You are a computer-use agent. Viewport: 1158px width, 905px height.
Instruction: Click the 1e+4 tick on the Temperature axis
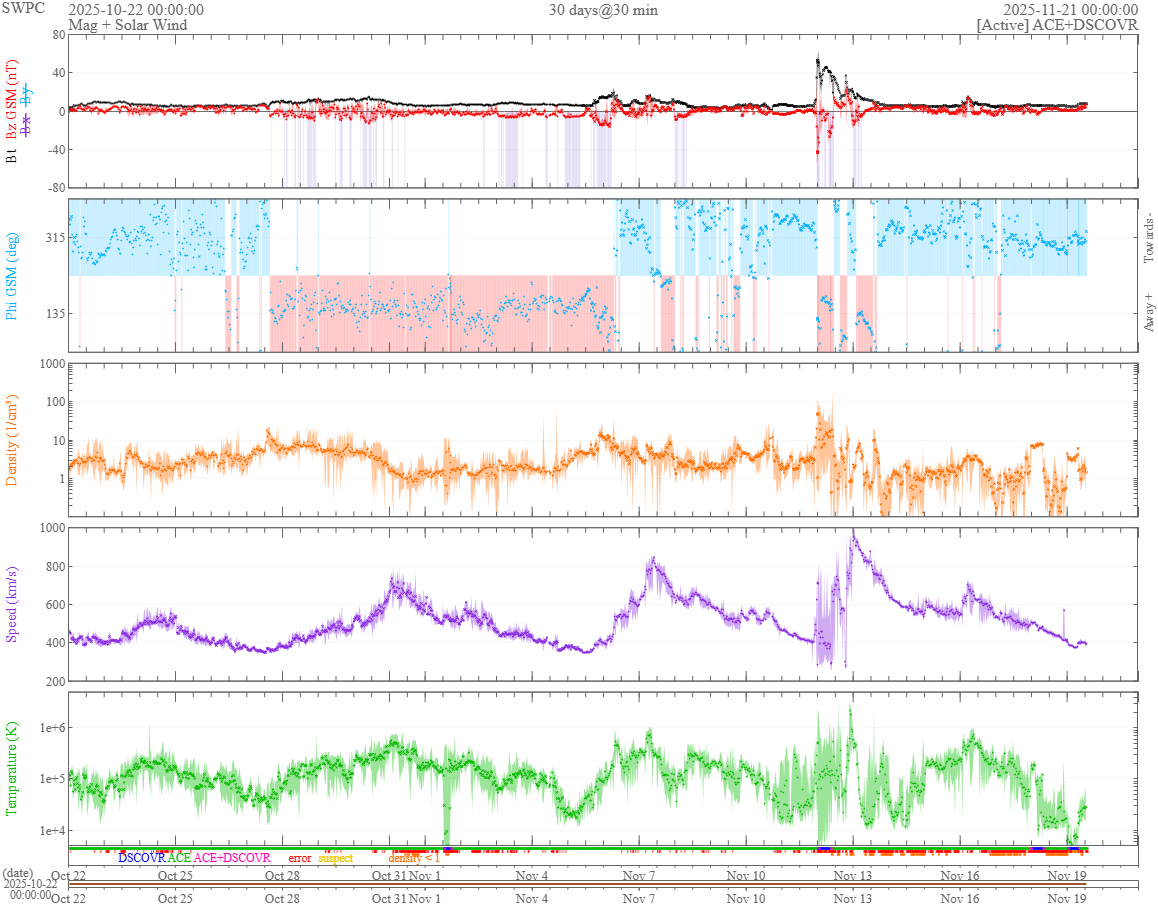[52, 830]
